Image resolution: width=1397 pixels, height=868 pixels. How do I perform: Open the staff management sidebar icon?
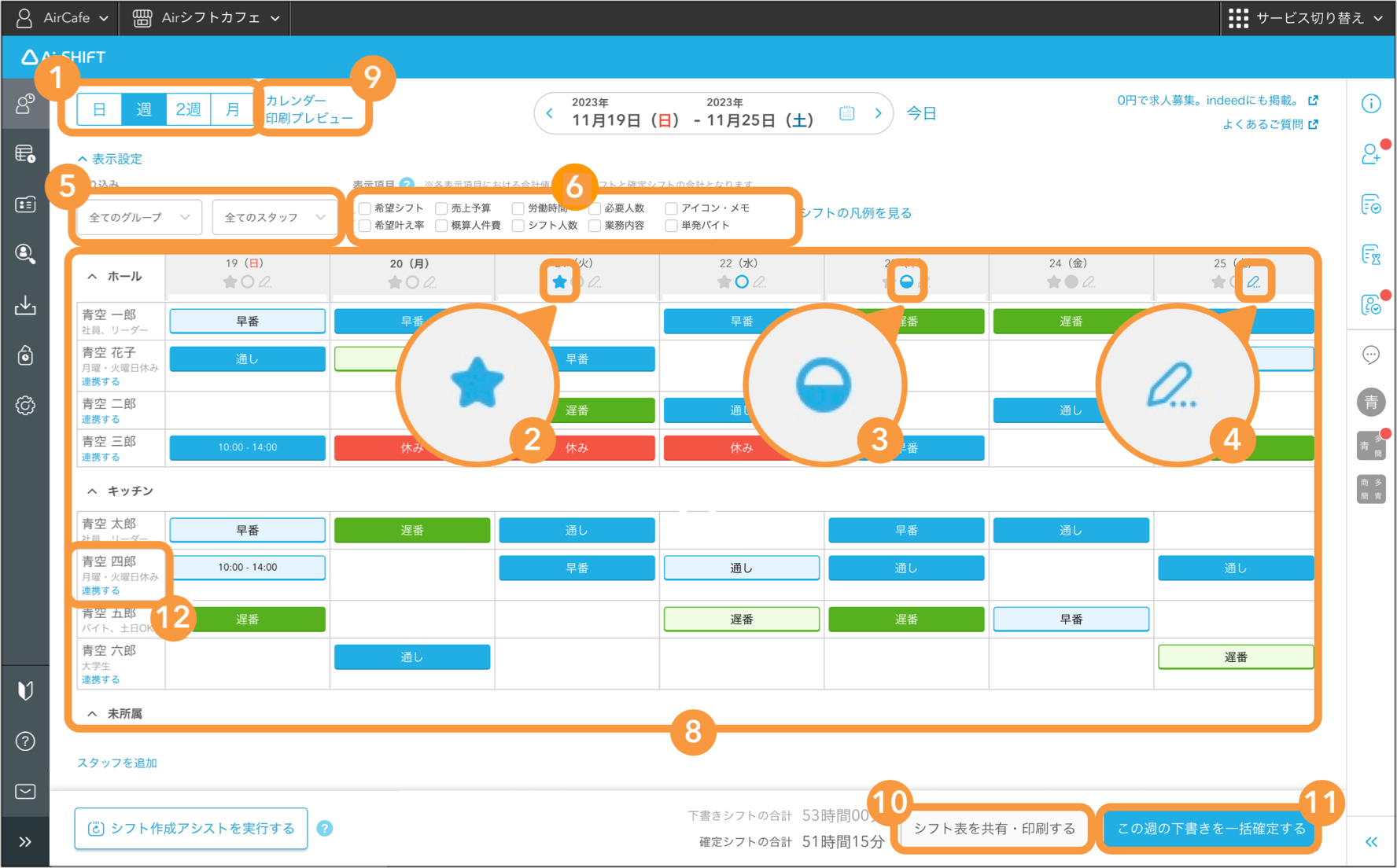click(x=25, y=103)
